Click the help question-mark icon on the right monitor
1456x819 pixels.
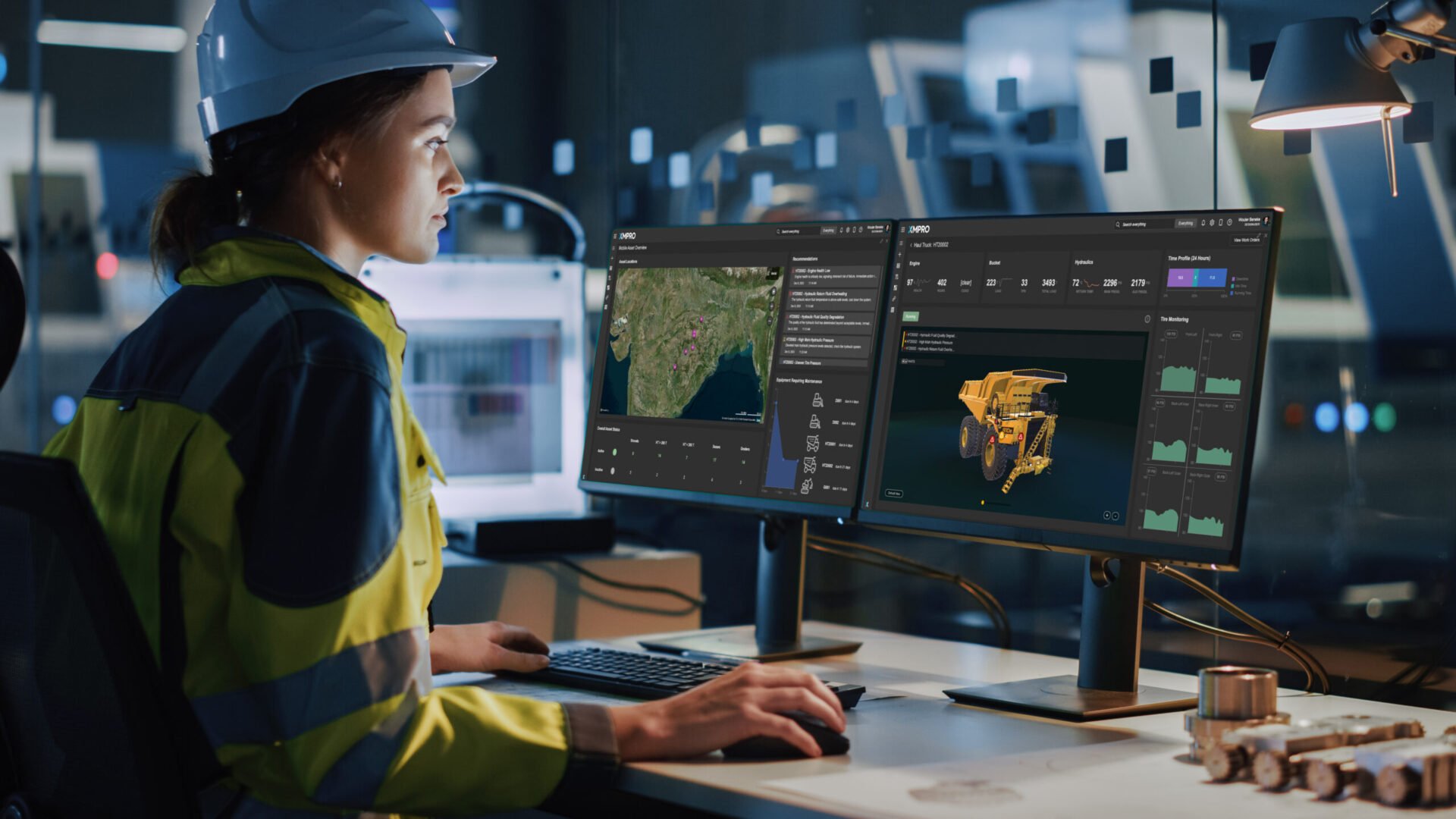pyautogui.click(x=1229, y=222)
